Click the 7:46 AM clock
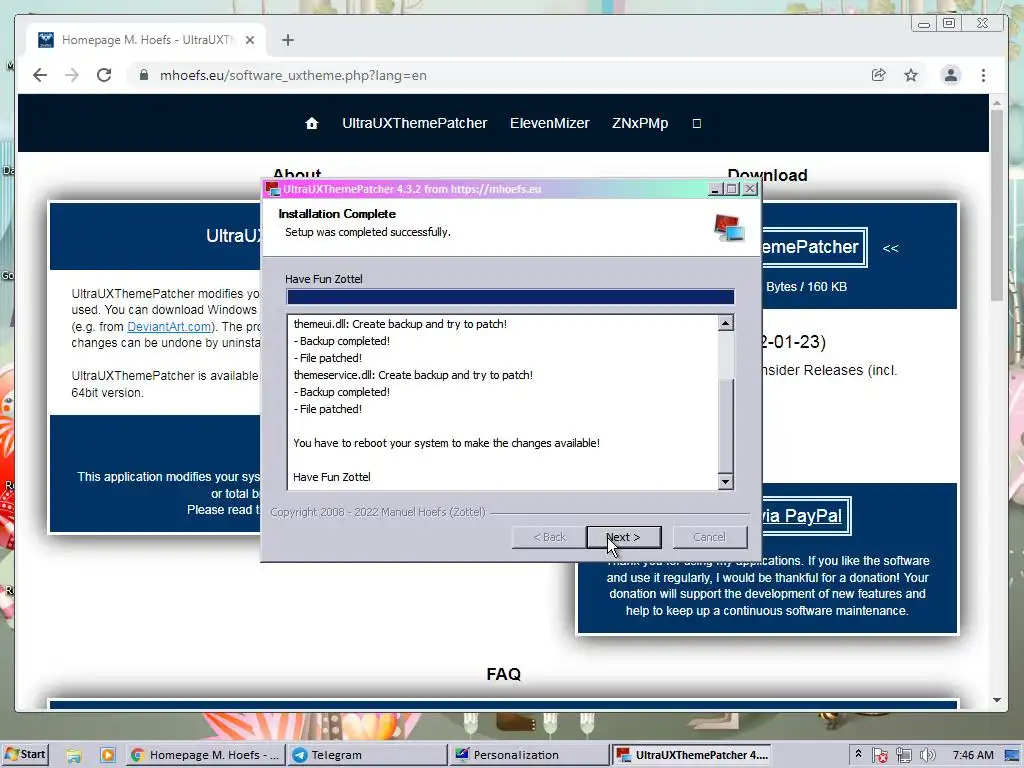The height and width of the screenshot is (768, 1024). pos(972,755)
